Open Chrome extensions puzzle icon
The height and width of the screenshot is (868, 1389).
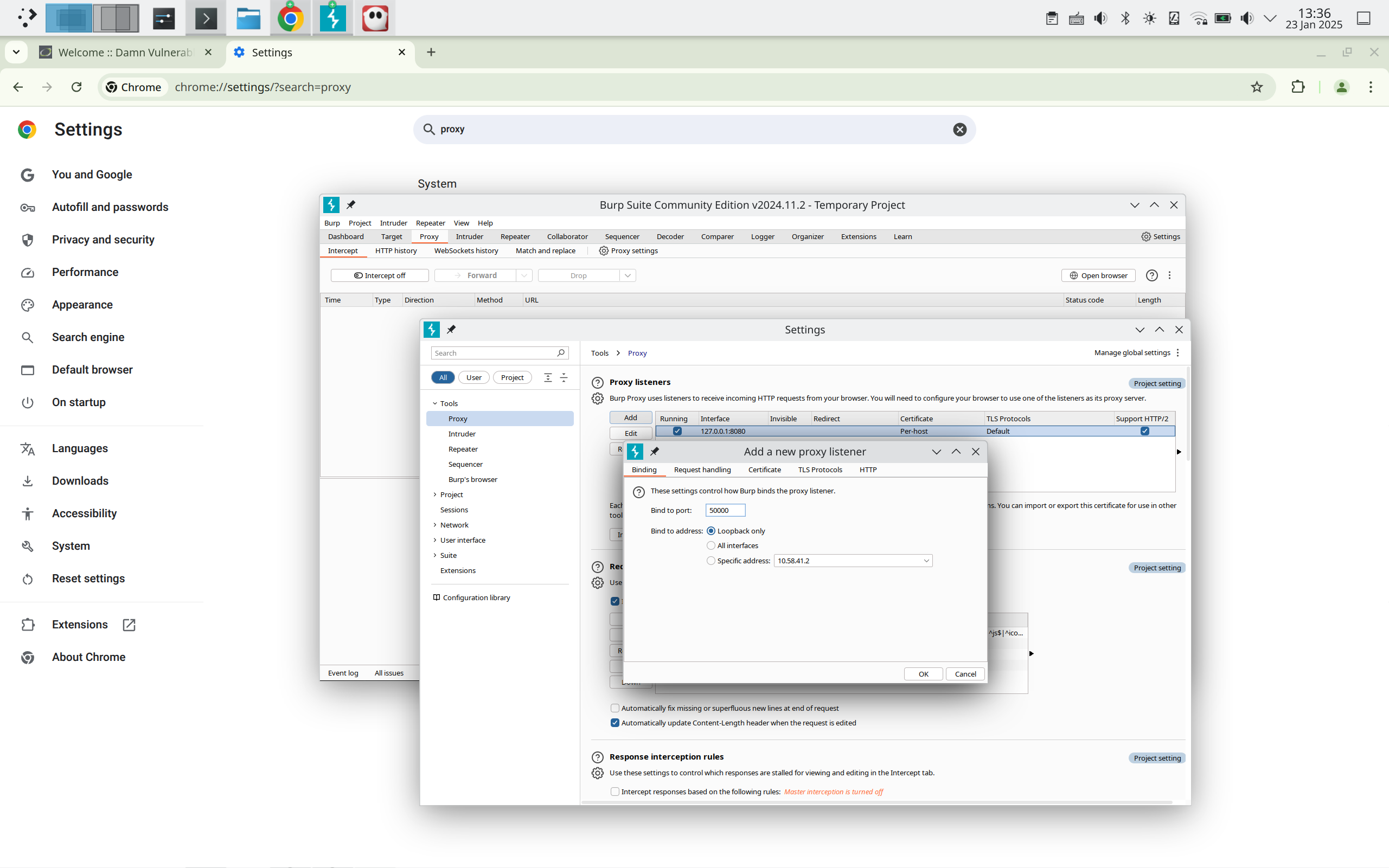coord(1298,87)
